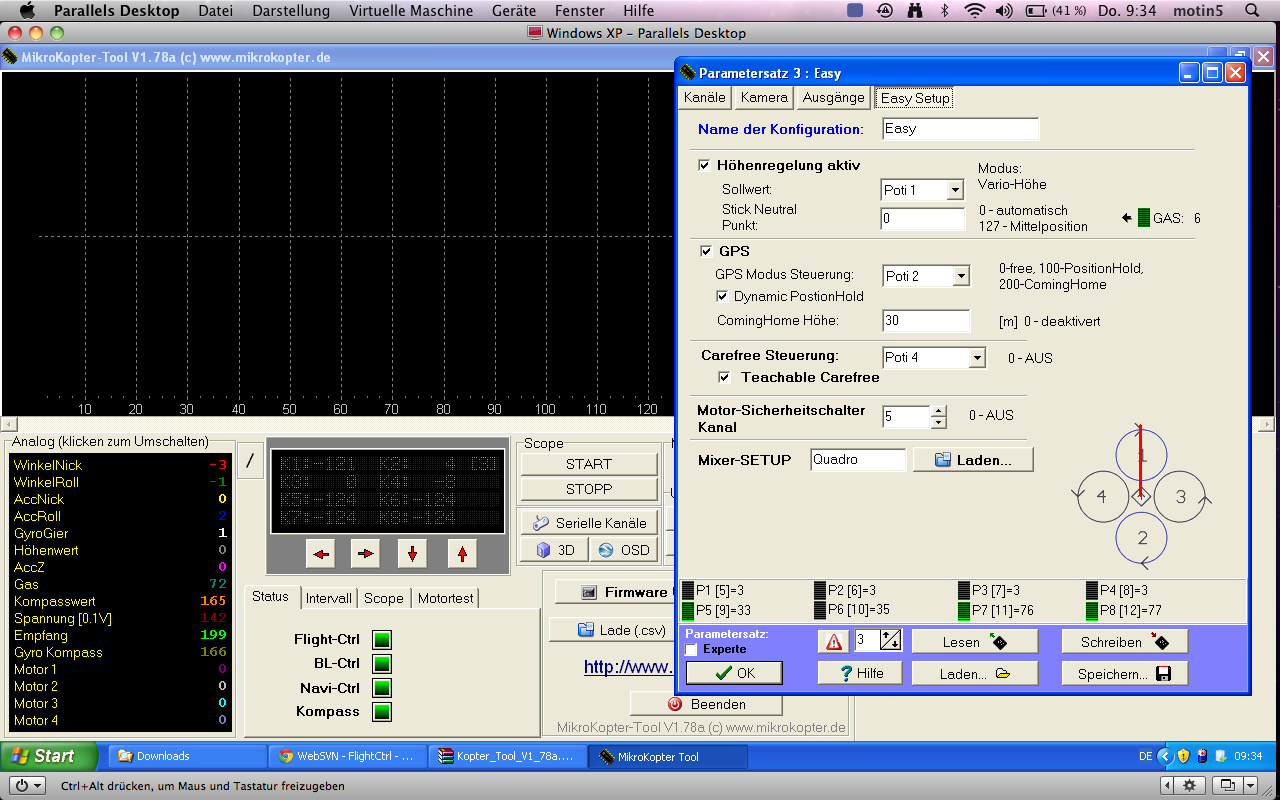Click Lesen to read settings from kopter
Viewport: 1280px width, 800px height.
pos(975,641)
